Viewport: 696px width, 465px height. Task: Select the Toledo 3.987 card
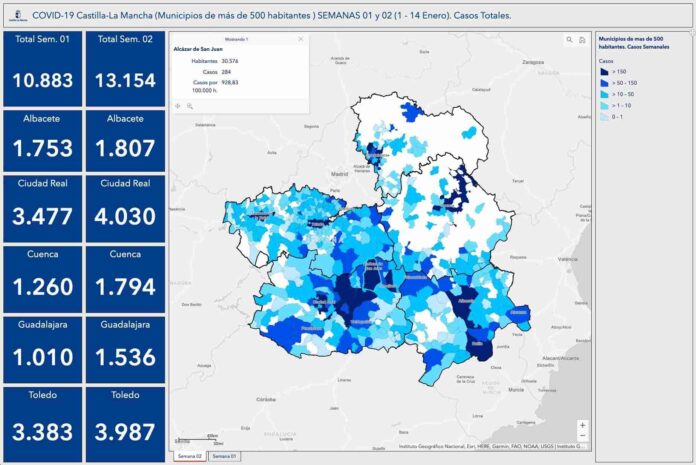[x=125, y=420]
